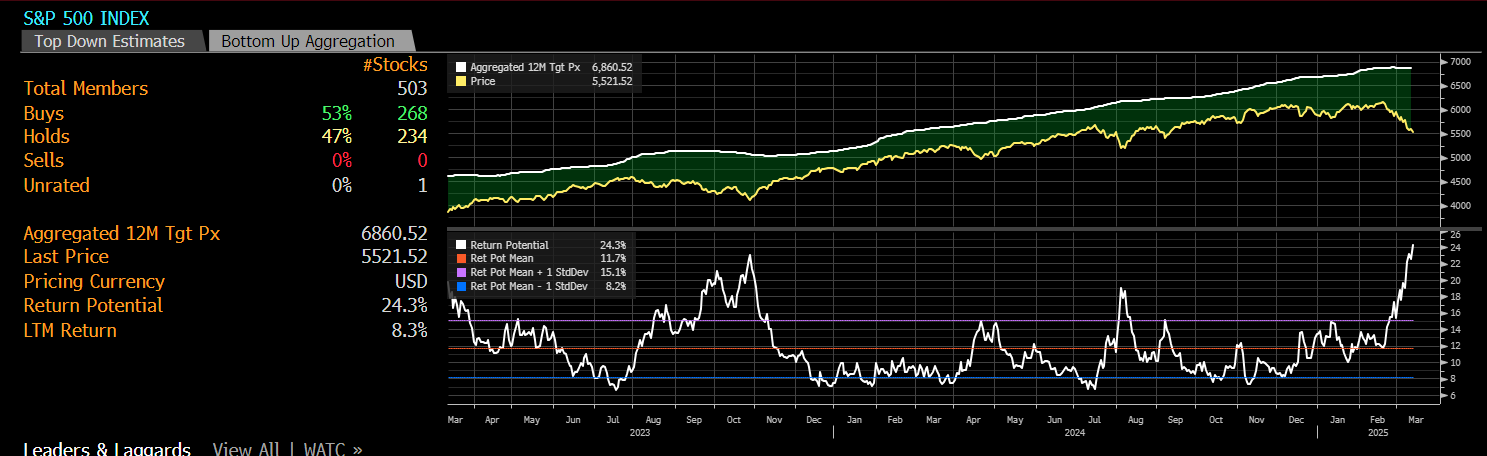Click Aggregated 12M Tgt Px label in summary
The height and width of the screenshot is (456, 1487).
pyautogui.click(x=122, y=234)
